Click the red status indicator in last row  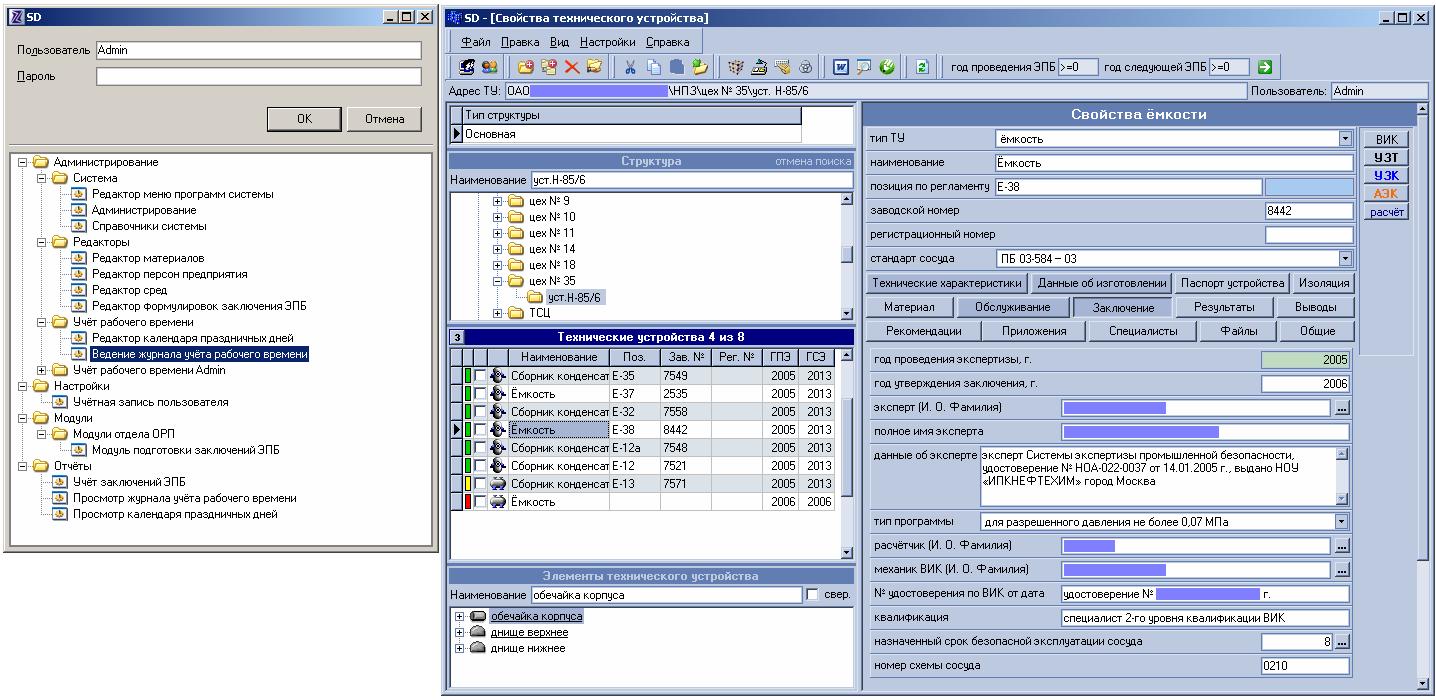coord(467,501)
